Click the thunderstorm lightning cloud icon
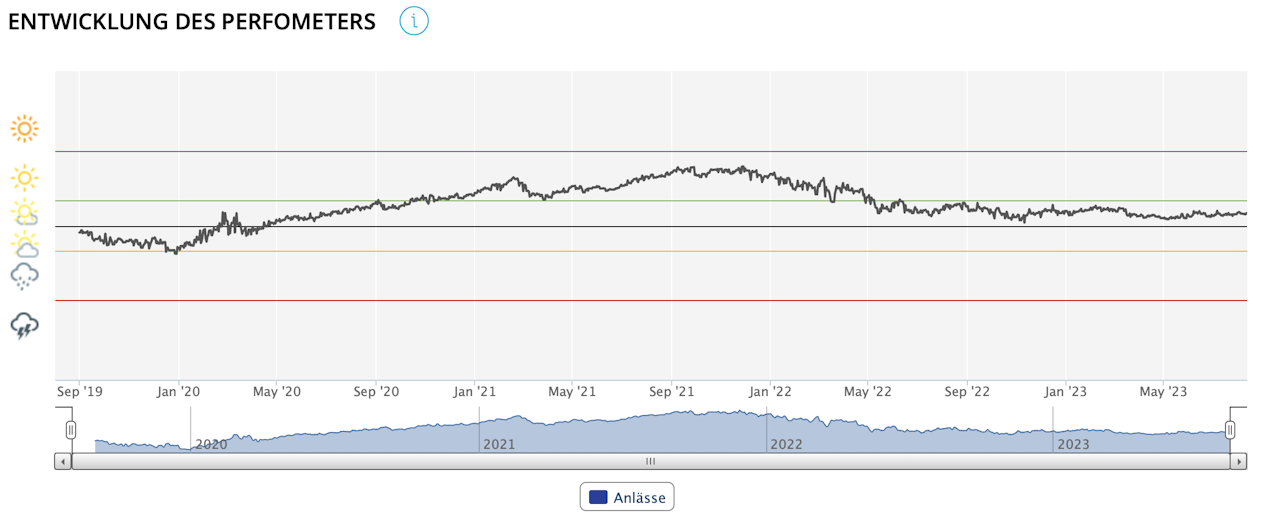 coord(25,325)
